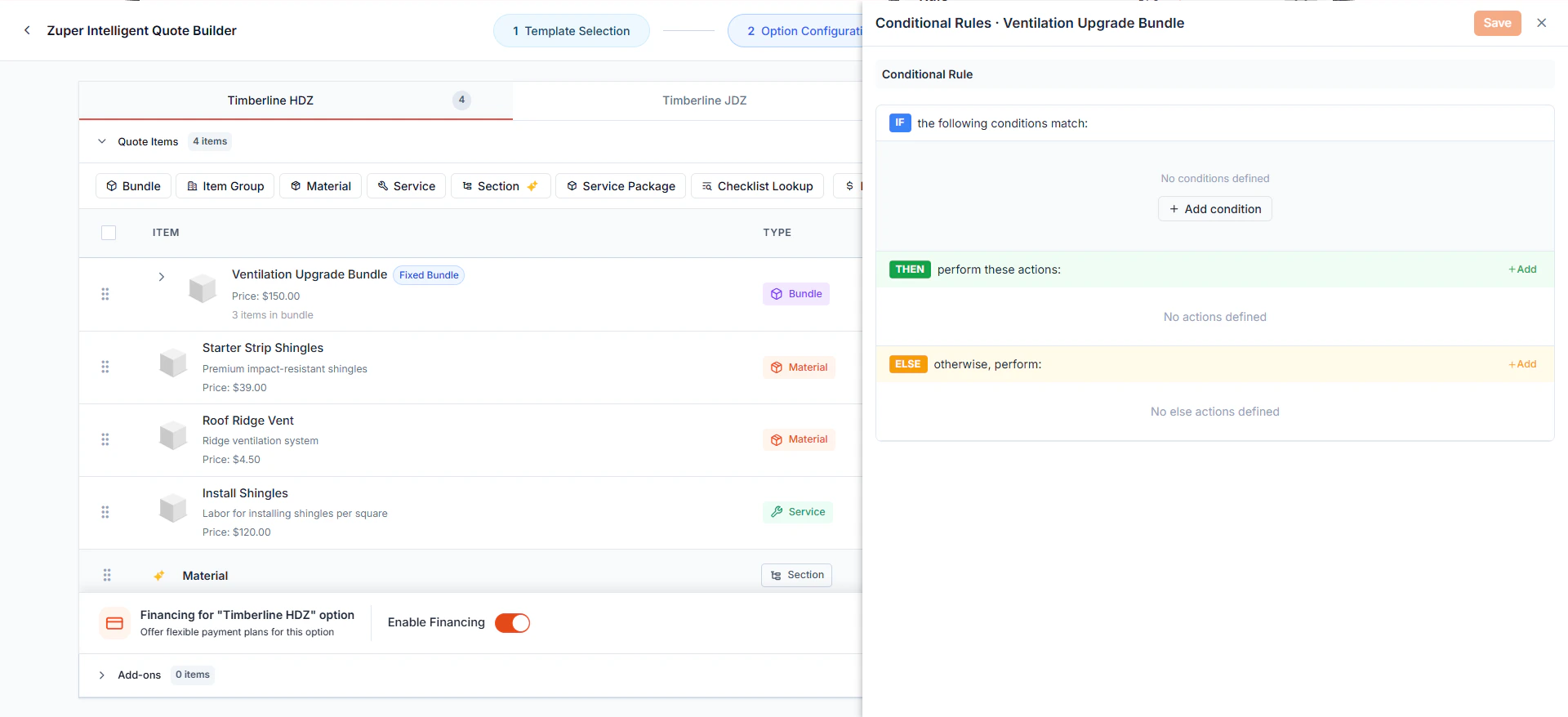Click Install Shingles Service type badge
The width and height of the screenshot is (1568, 717).
click(x=798, y=512)
